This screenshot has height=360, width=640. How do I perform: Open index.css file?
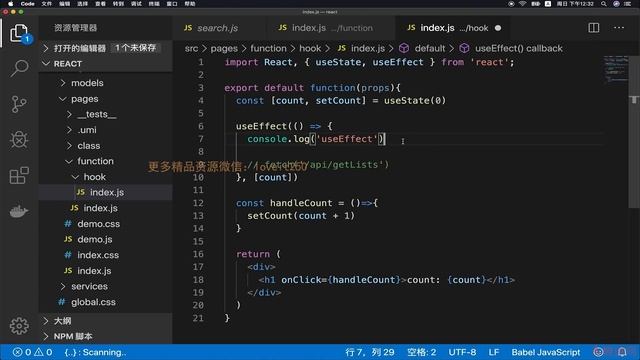pos(98,255)
